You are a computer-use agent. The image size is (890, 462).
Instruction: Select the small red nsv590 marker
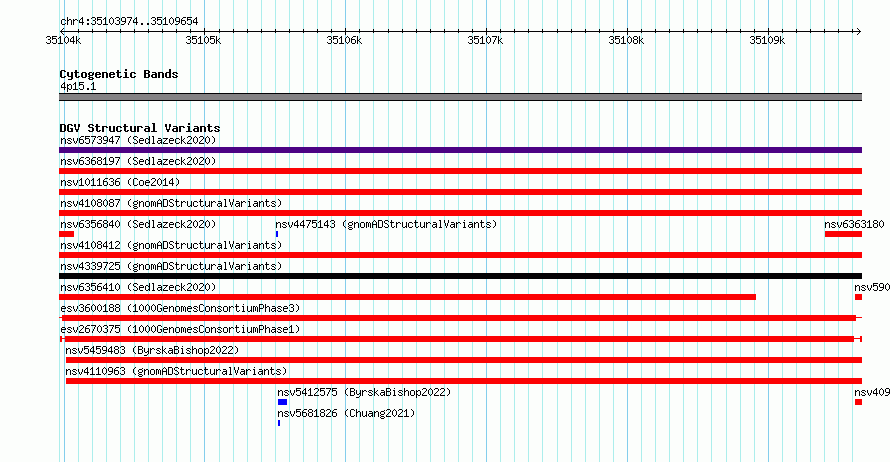point(858,297)
